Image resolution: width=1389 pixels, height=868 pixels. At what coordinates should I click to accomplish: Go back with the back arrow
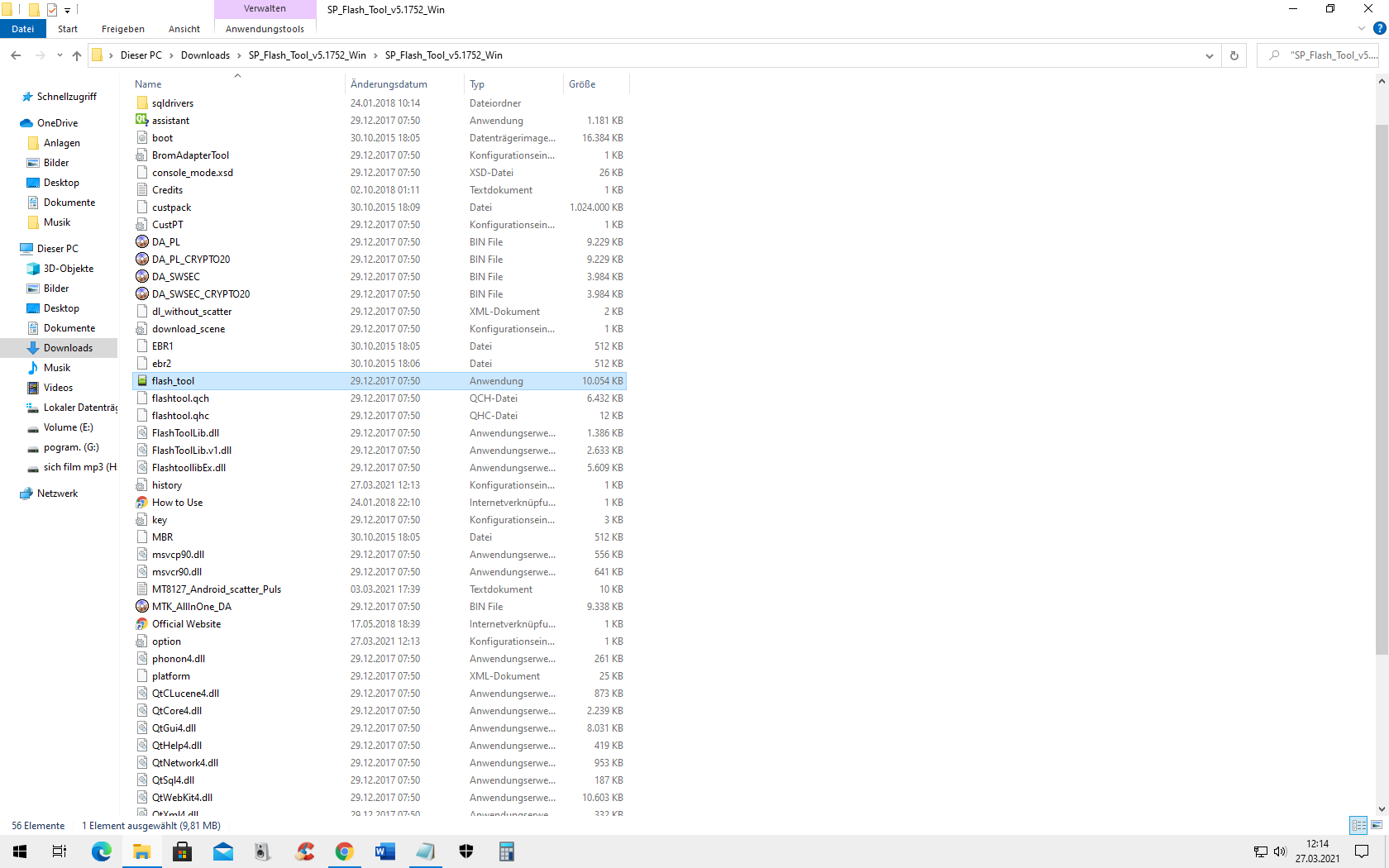coord(16,55)
